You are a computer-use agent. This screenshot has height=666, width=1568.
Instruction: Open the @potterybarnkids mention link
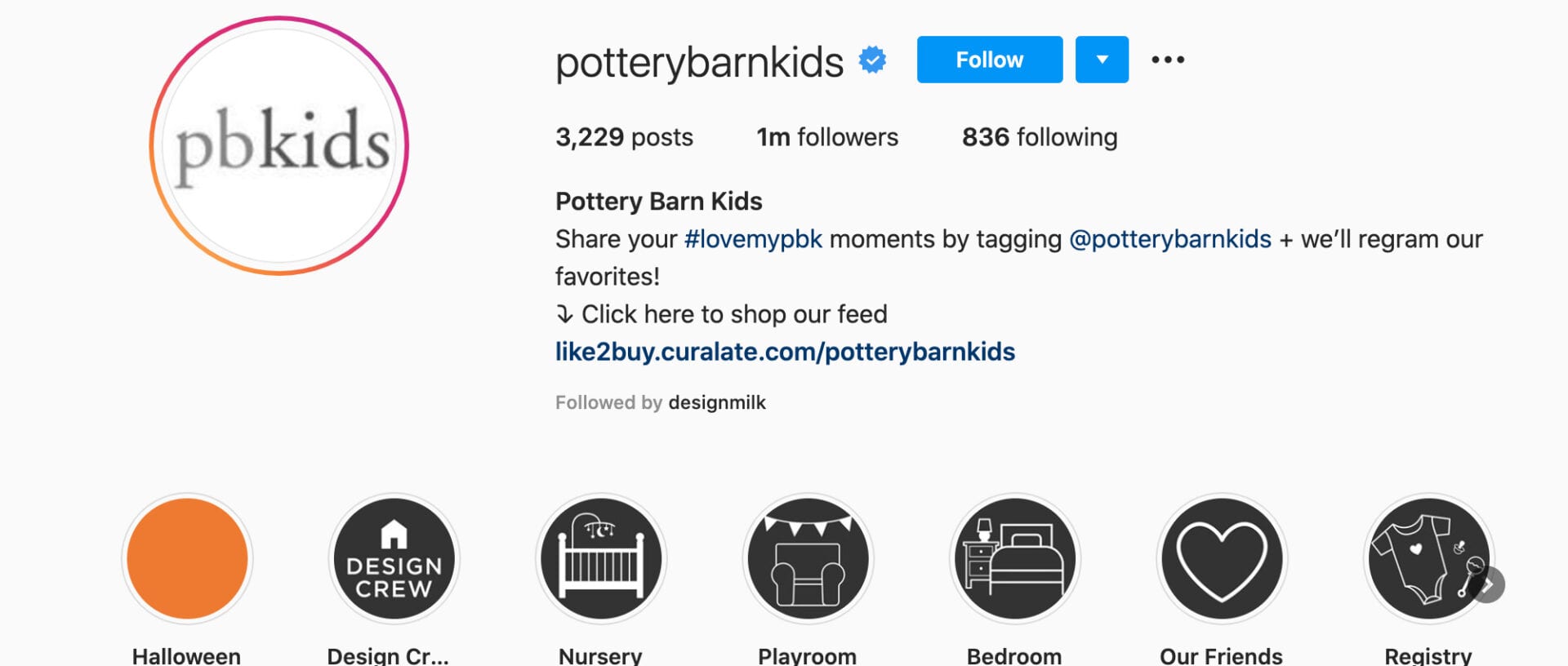click(1170, 239)
